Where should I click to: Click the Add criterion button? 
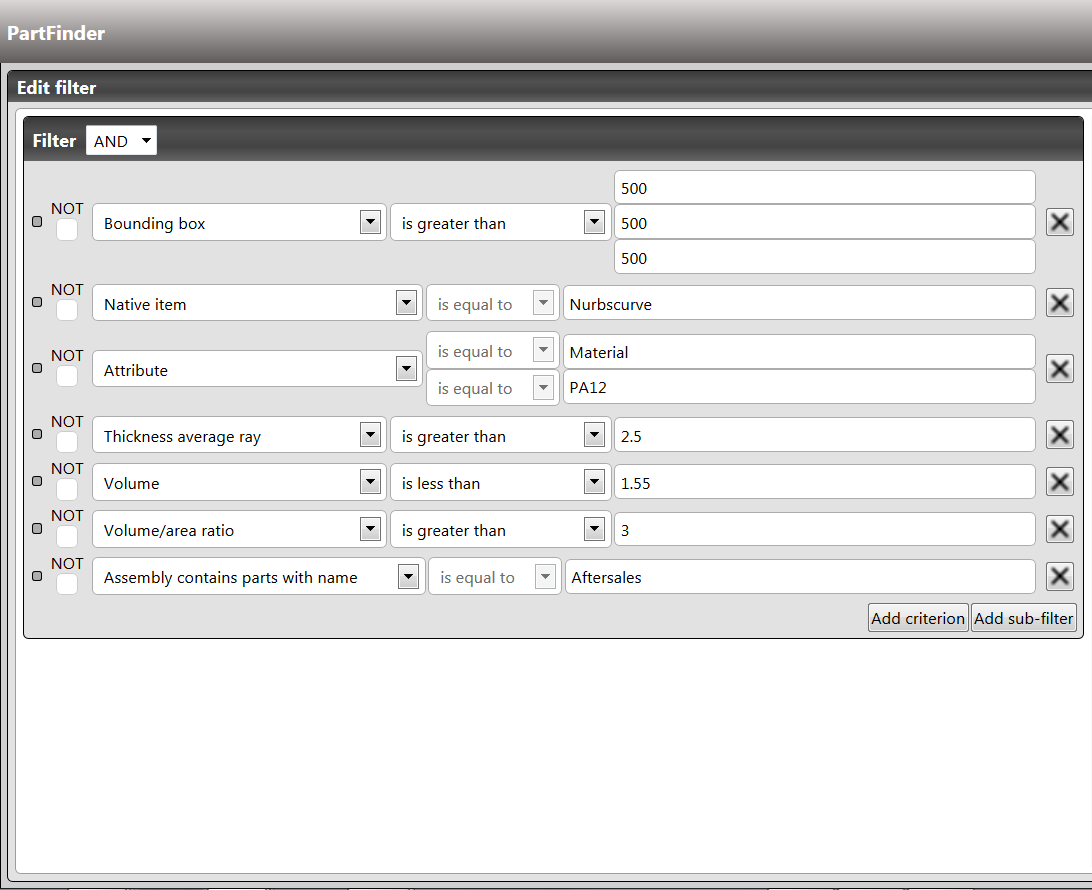point(918,618)
